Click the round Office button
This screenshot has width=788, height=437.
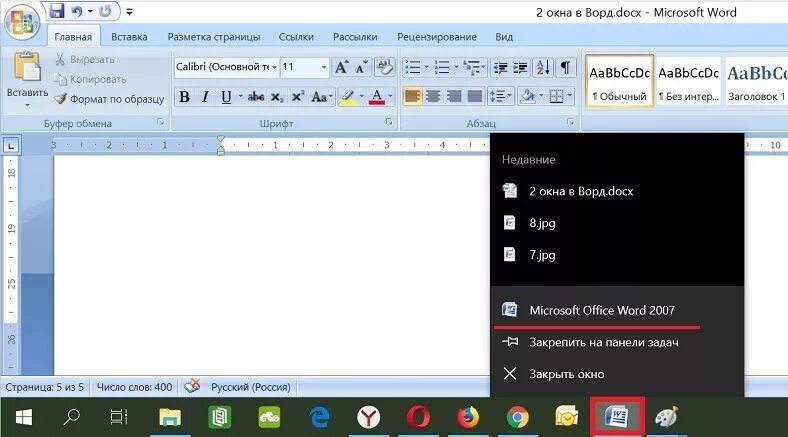21,22
